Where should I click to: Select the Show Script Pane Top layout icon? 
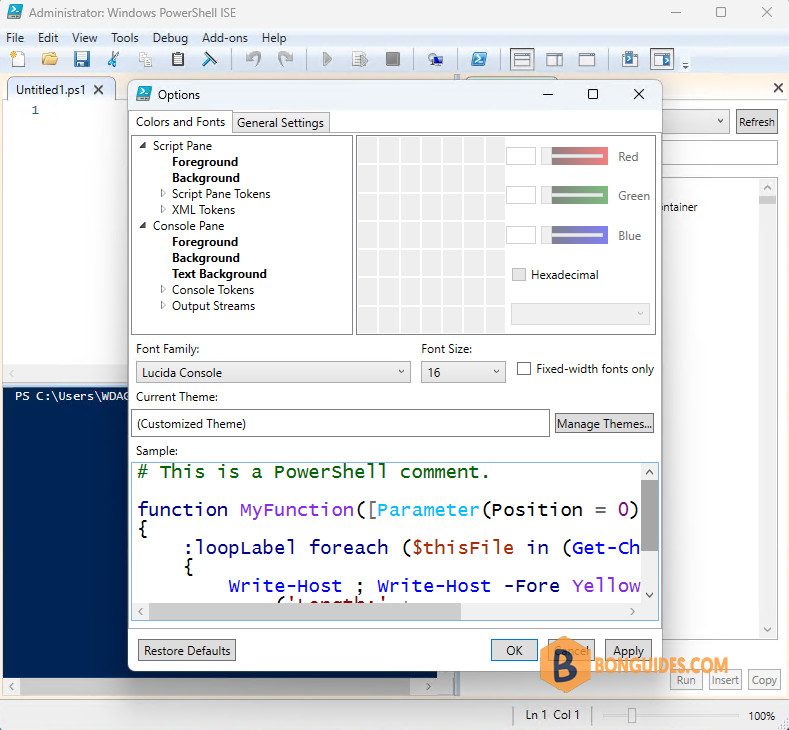[x=522, y=60]
